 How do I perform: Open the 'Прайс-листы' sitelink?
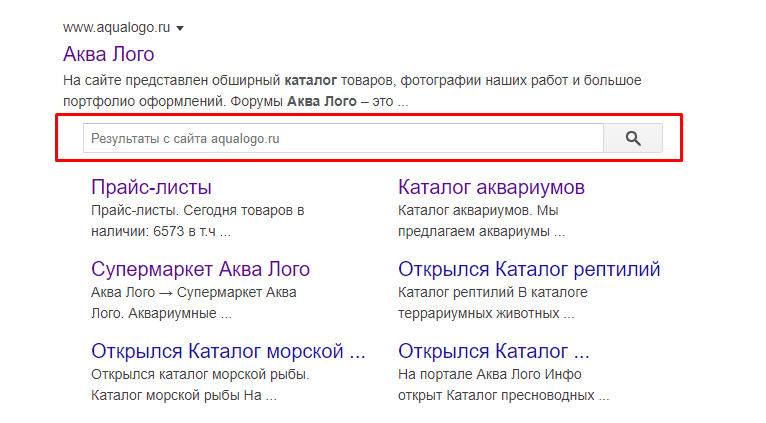[151, 187]
